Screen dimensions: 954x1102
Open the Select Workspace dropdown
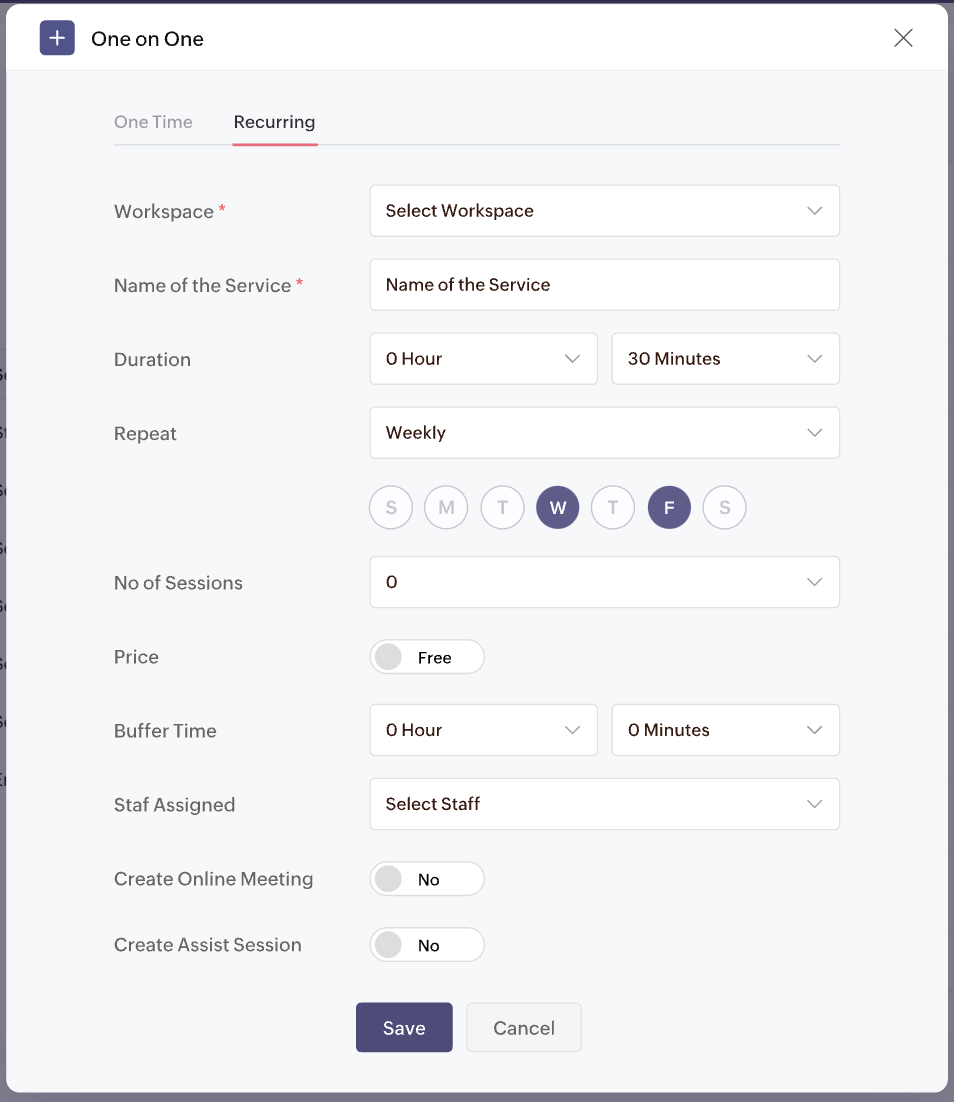click(605, 211)
